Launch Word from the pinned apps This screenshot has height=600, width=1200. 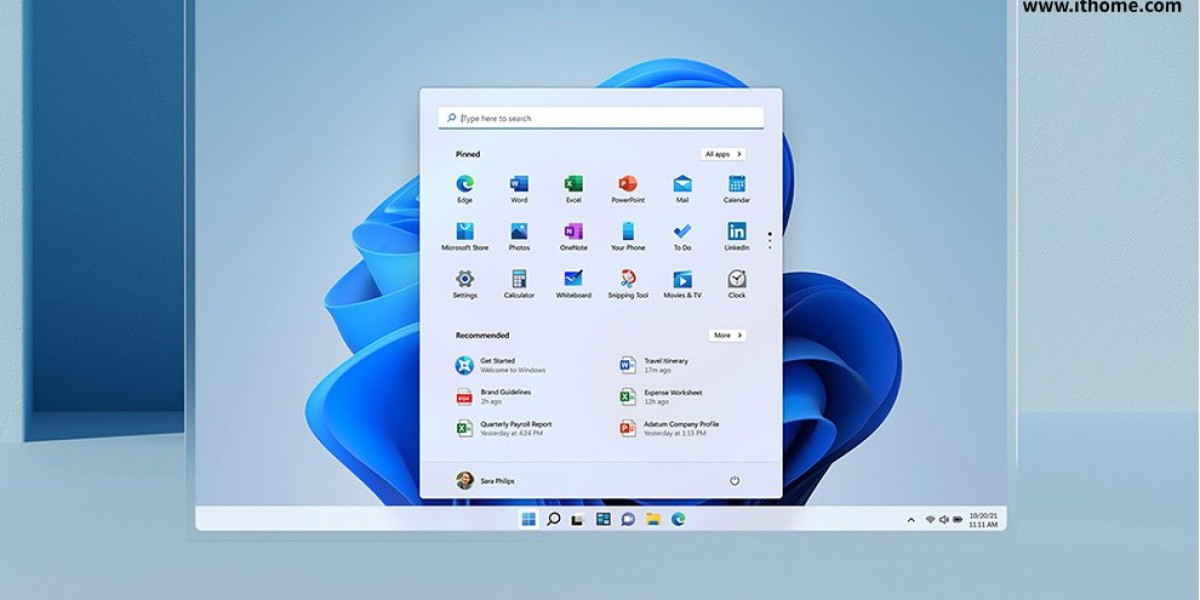pyautogui.click(x=519, y=185)
